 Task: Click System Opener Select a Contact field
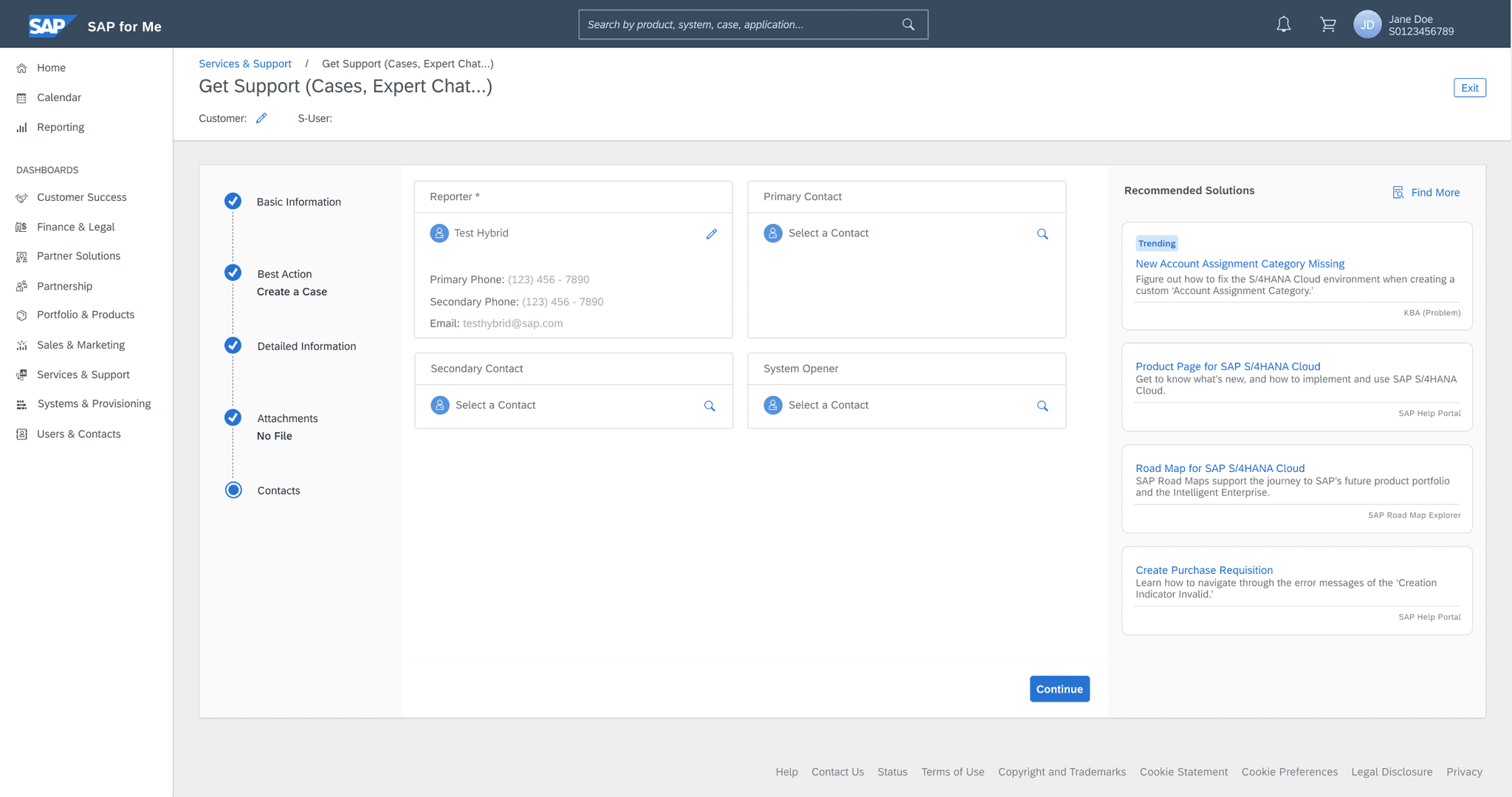[907, 406]
